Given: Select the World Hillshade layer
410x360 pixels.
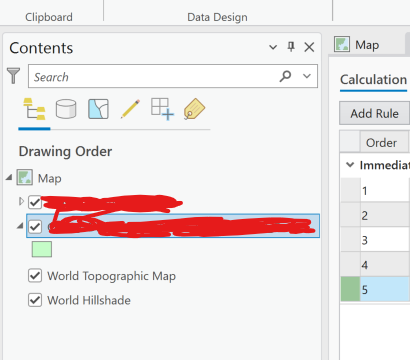Looking at the screenshot, I should (89, 300).
